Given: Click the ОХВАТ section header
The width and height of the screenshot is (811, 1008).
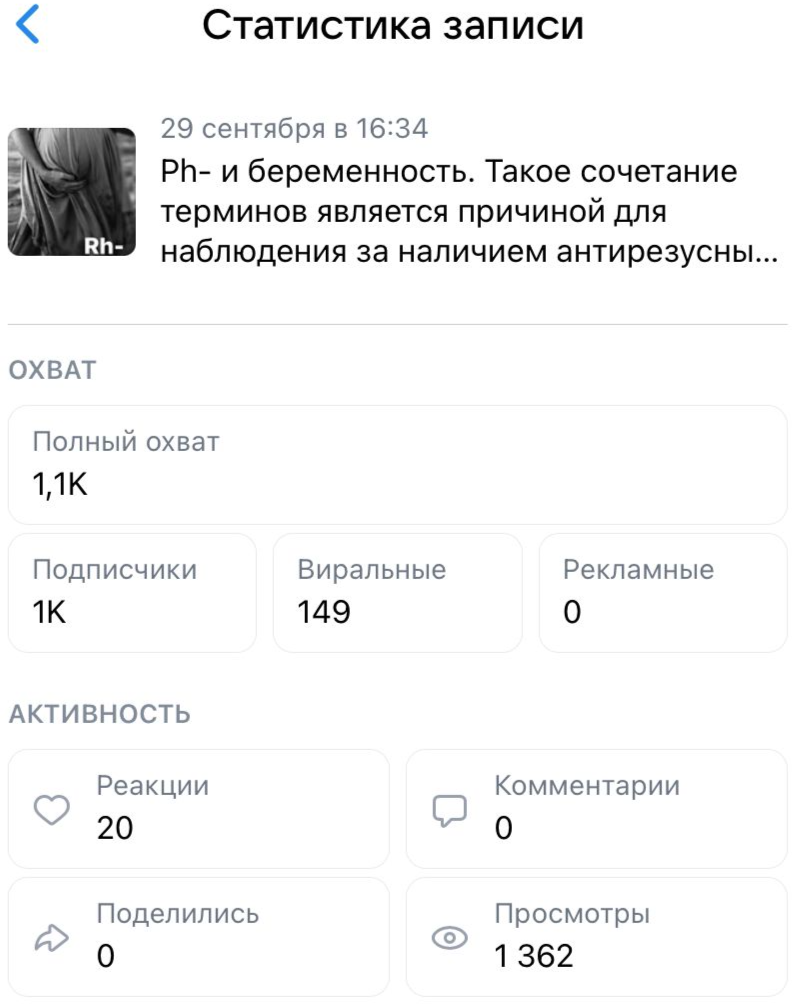Looking at the screenshot, I should [52, 371].
